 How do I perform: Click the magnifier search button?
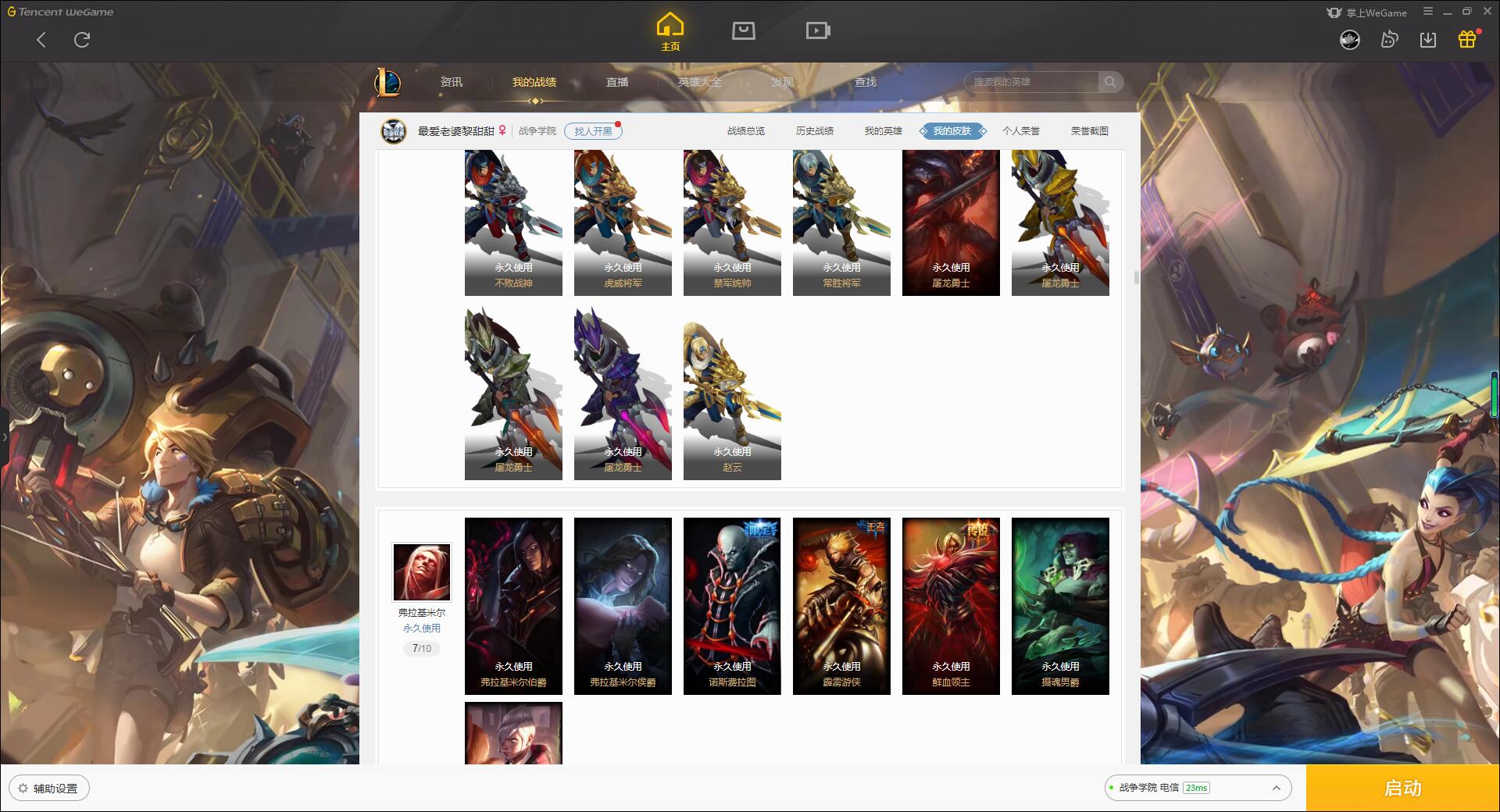(1110, 82)
